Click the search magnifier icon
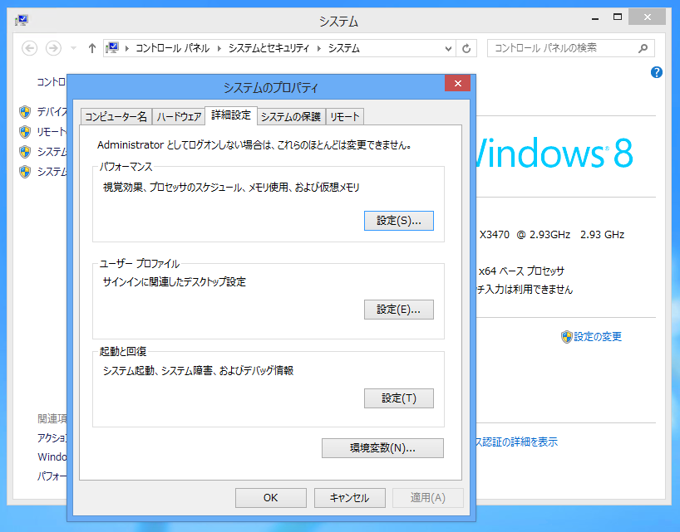Viewport: 680px width, 532px height. [x=643, y=48]
